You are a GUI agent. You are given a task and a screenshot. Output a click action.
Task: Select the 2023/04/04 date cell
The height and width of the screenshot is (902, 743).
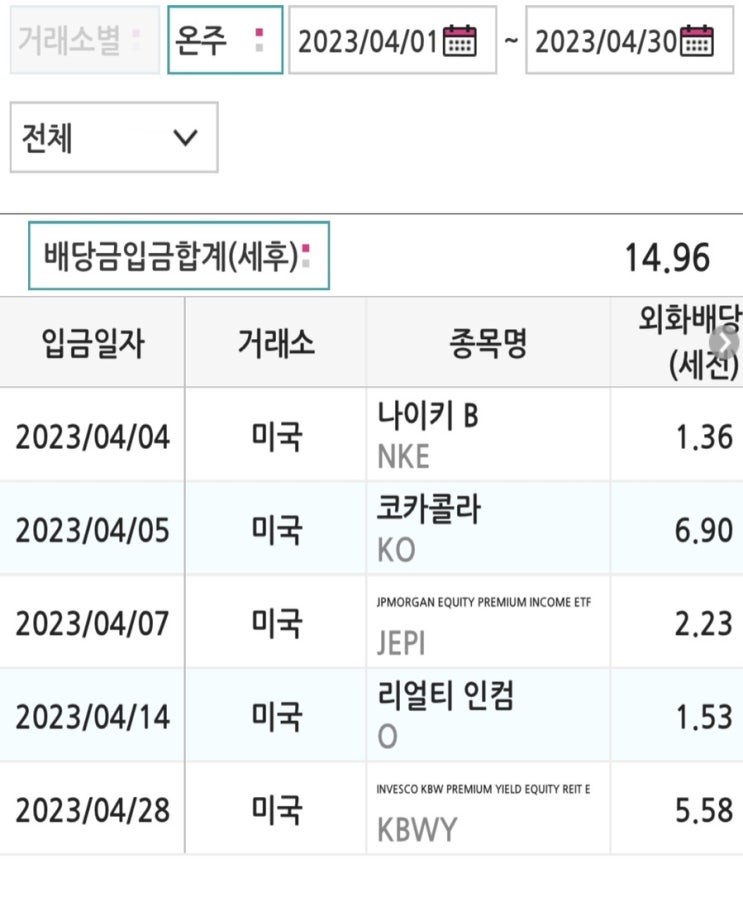pos(93,436)
